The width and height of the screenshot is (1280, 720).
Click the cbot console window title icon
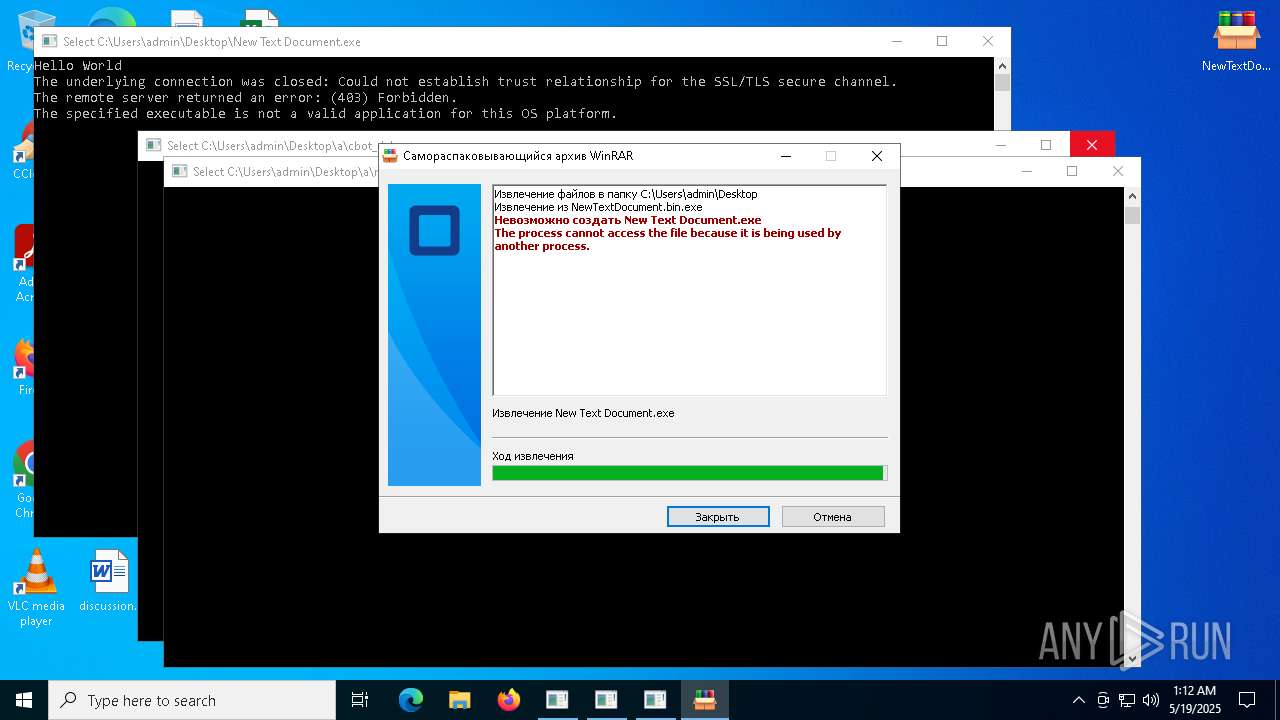pyautogui.click(x=153, y=146)
